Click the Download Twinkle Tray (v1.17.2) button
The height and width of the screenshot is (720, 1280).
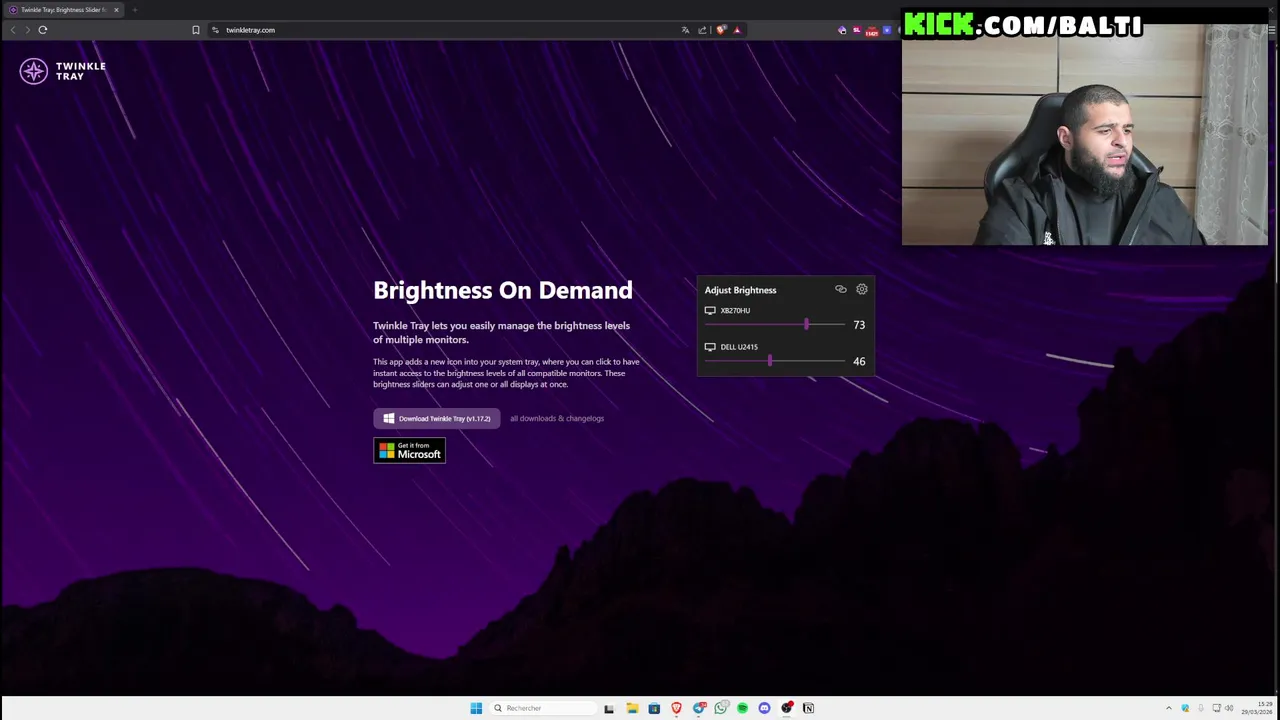[x=437, y=418]
